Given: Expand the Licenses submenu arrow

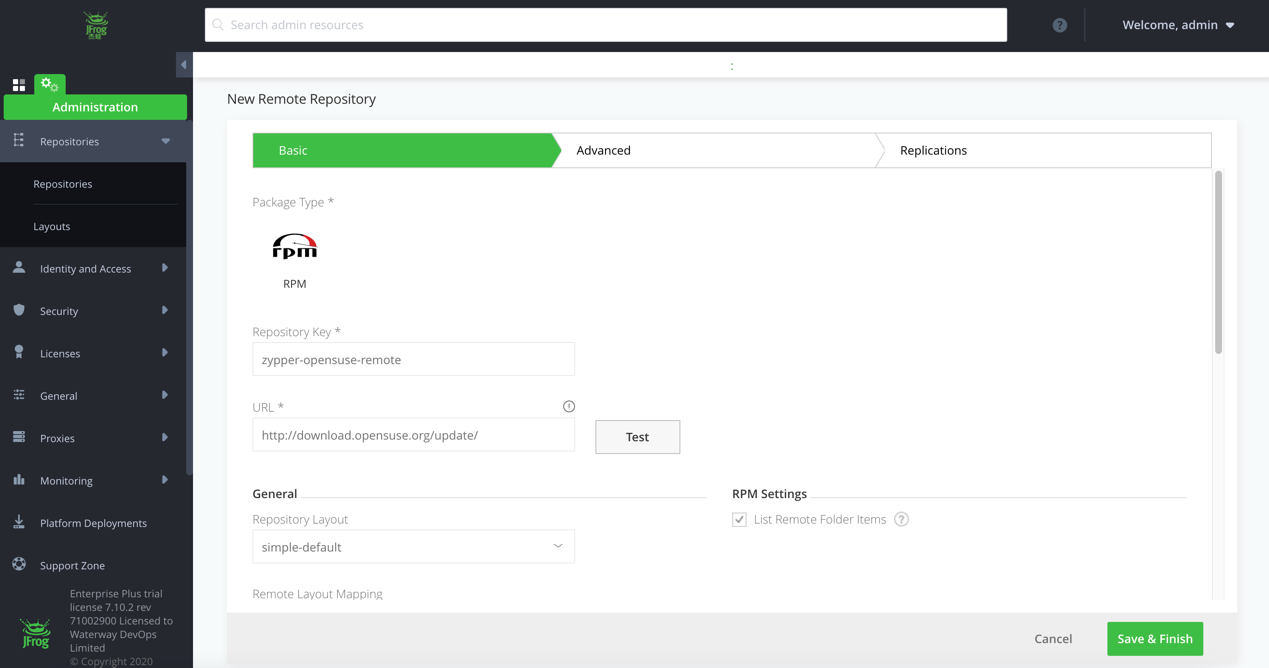Looking at the screenshot, I should click(x=165, y=353).
